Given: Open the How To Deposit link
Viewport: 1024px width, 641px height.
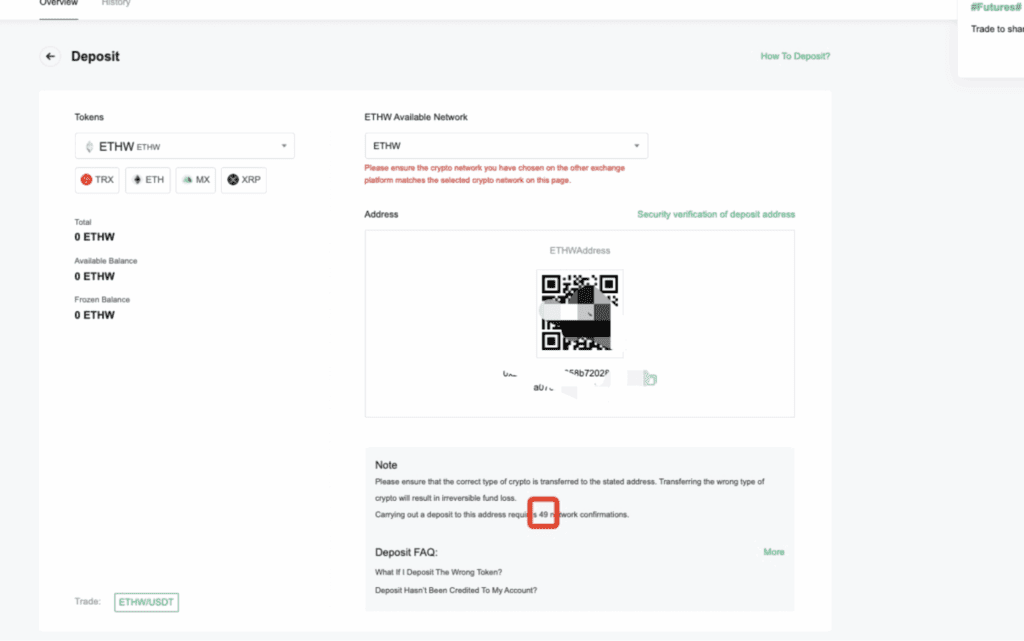Looking at the screenshot, I should 795,57.
